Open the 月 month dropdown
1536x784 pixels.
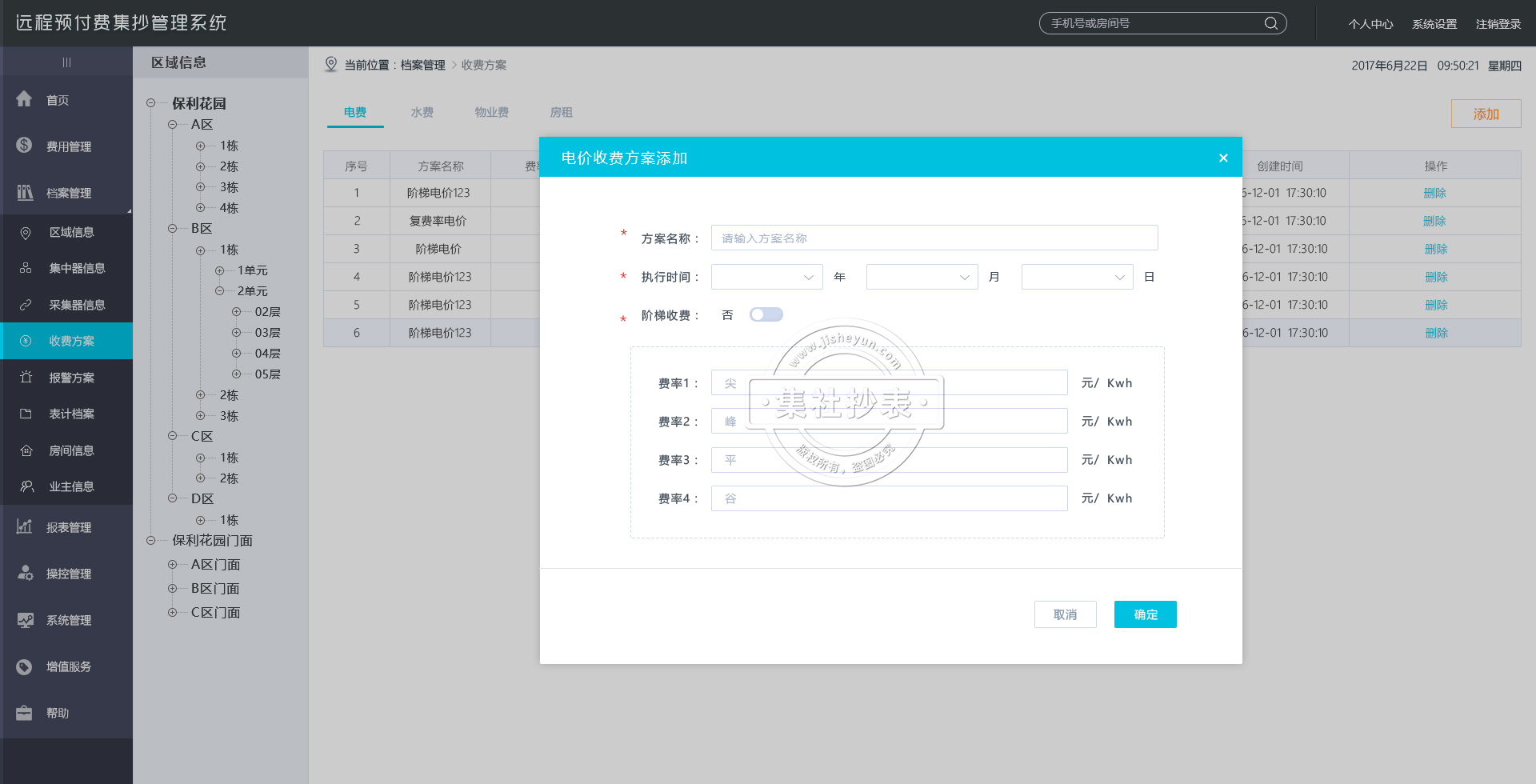coord(922,277)
